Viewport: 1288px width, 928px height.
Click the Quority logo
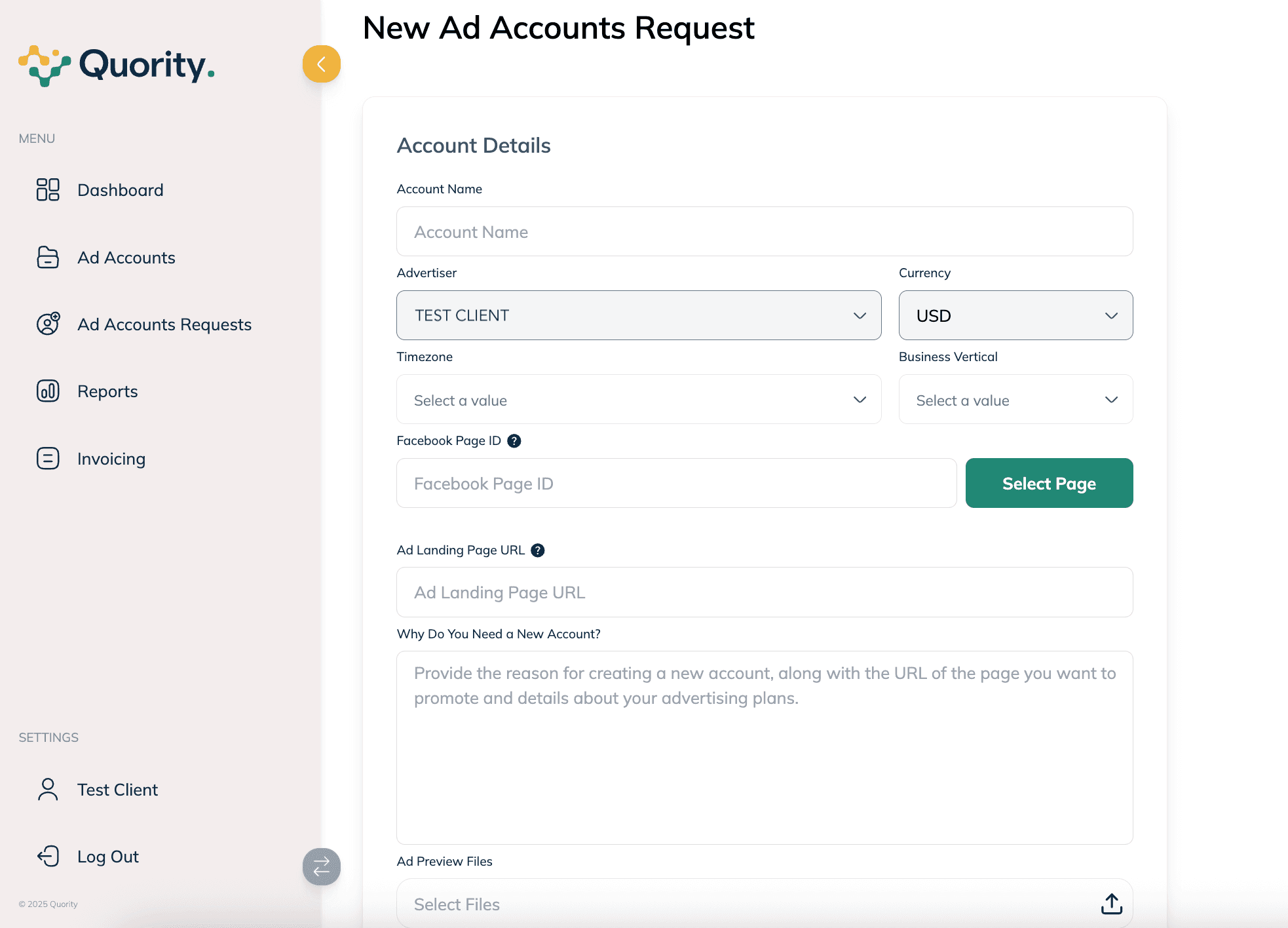[117, 66]
